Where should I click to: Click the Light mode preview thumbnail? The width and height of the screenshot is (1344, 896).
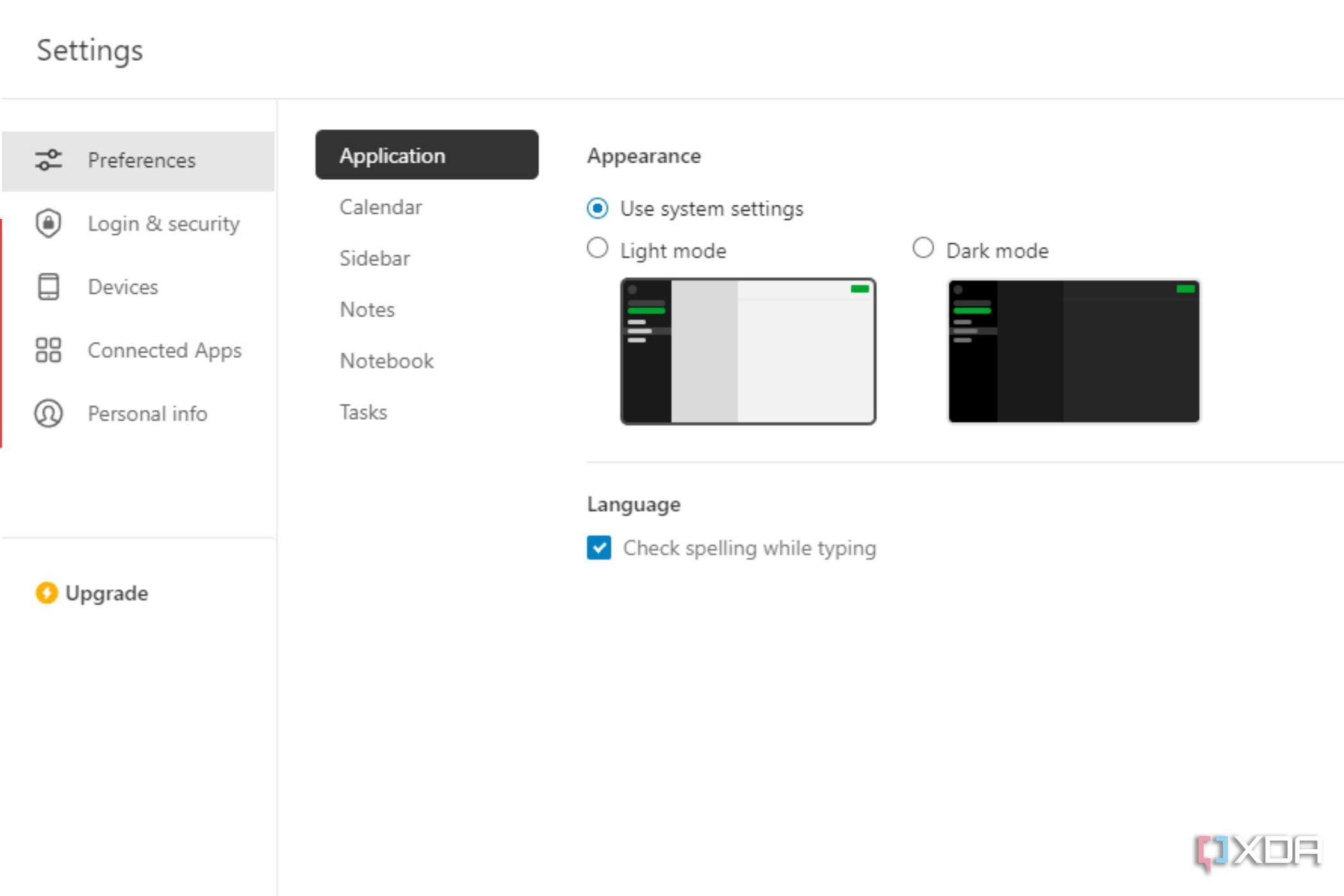[x=748, y=351]
